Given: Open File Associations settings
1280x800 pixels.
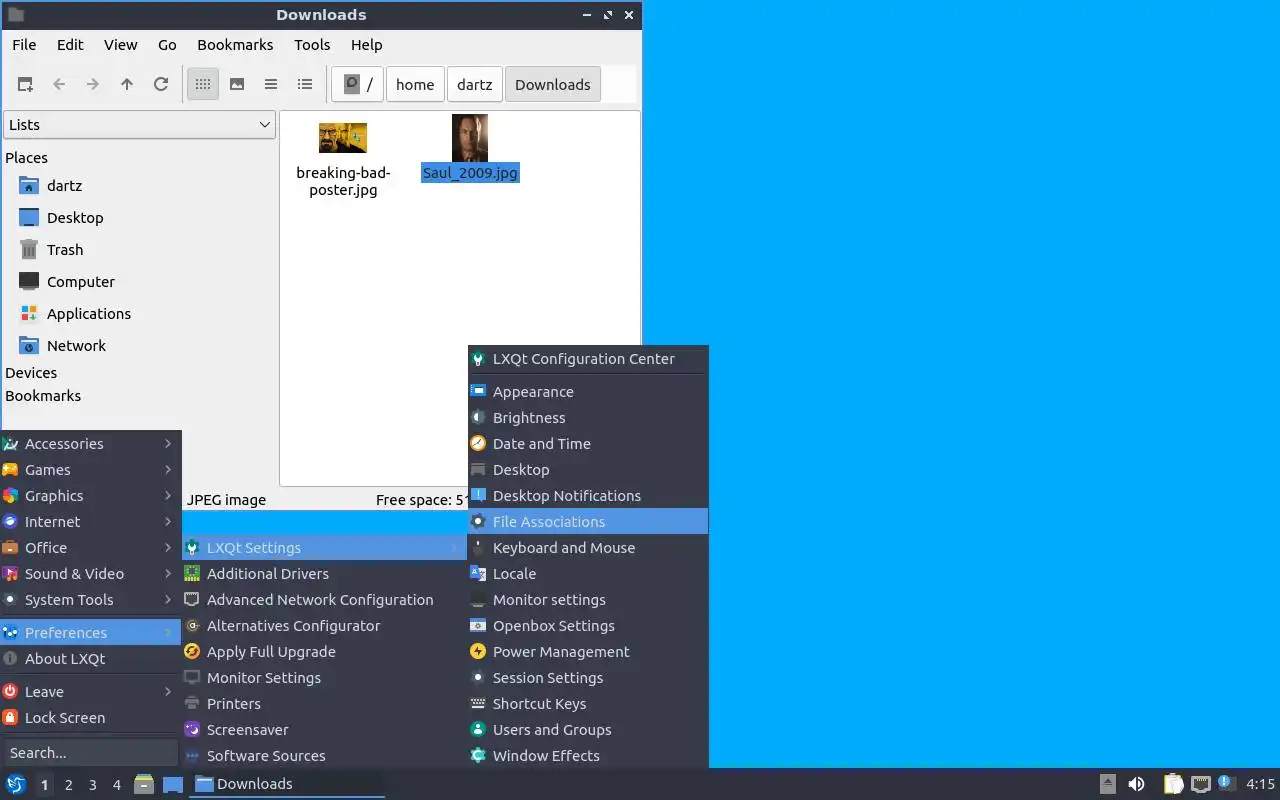Looking at the screenshot, I should (588, 522).
